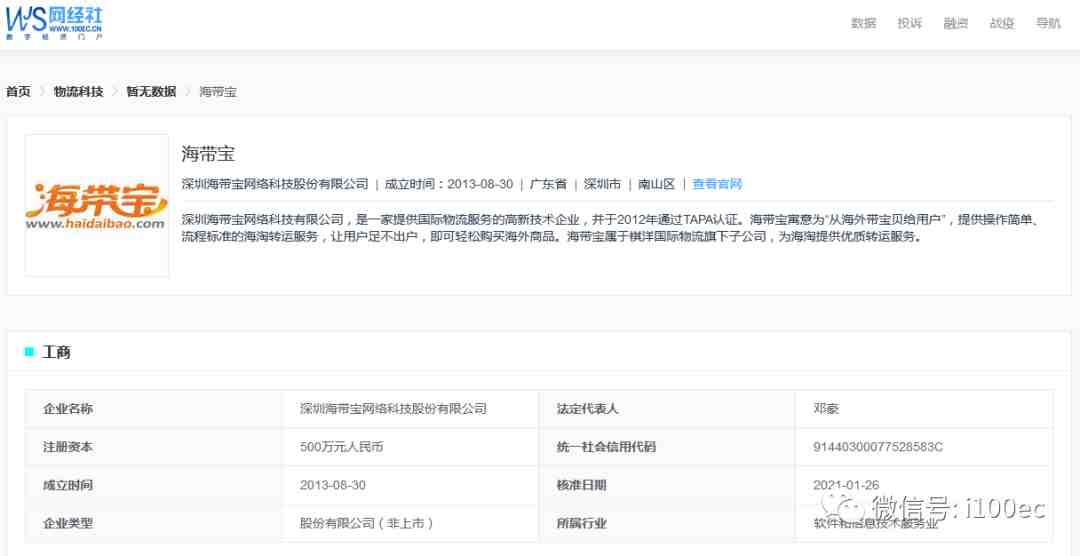Screen dimensions: 1080x556
Task: Click the 企业类型 label cell
Action: 154,523
